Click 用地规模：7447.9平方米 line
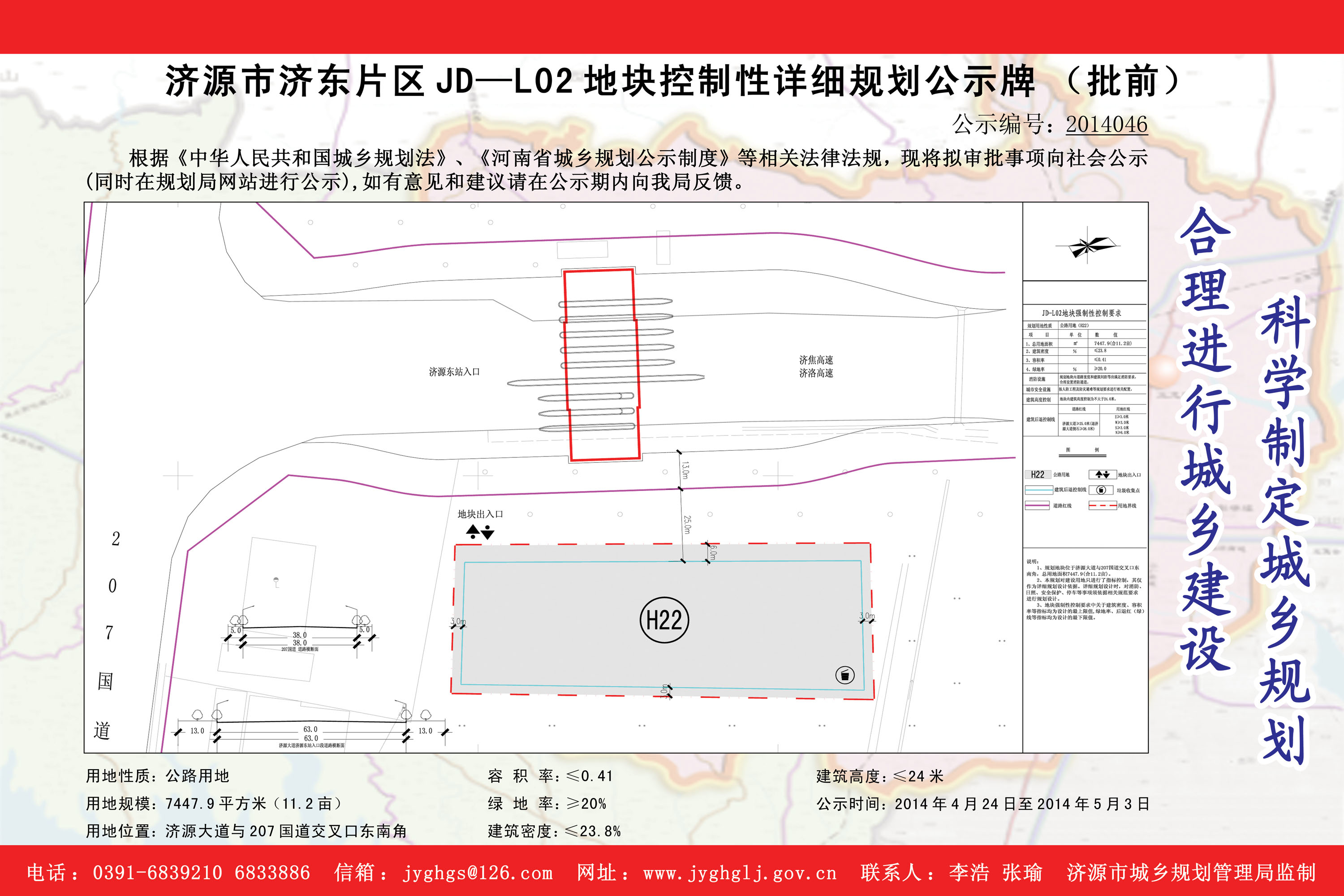 pos(214,803)
